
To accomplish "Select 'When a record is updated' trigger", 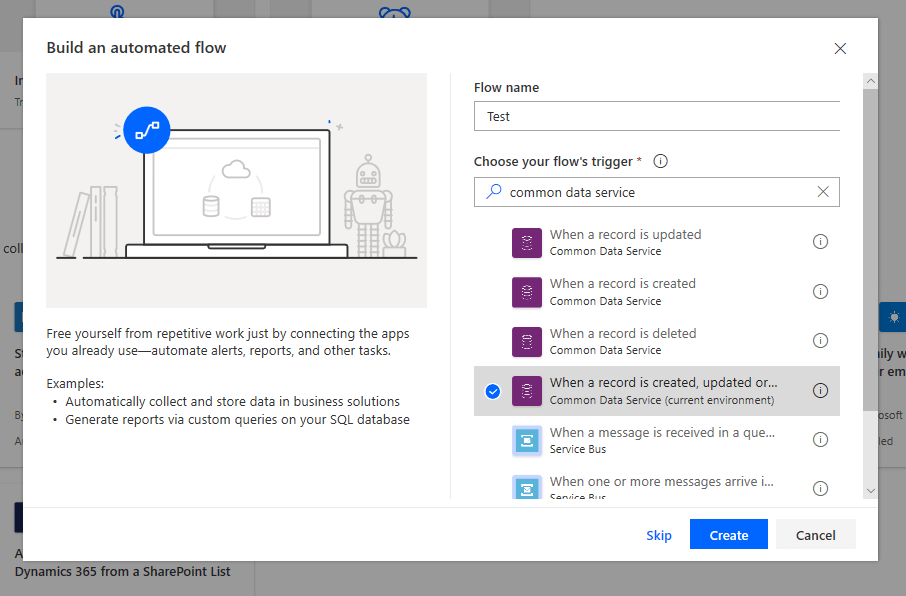I will (656, 242).
